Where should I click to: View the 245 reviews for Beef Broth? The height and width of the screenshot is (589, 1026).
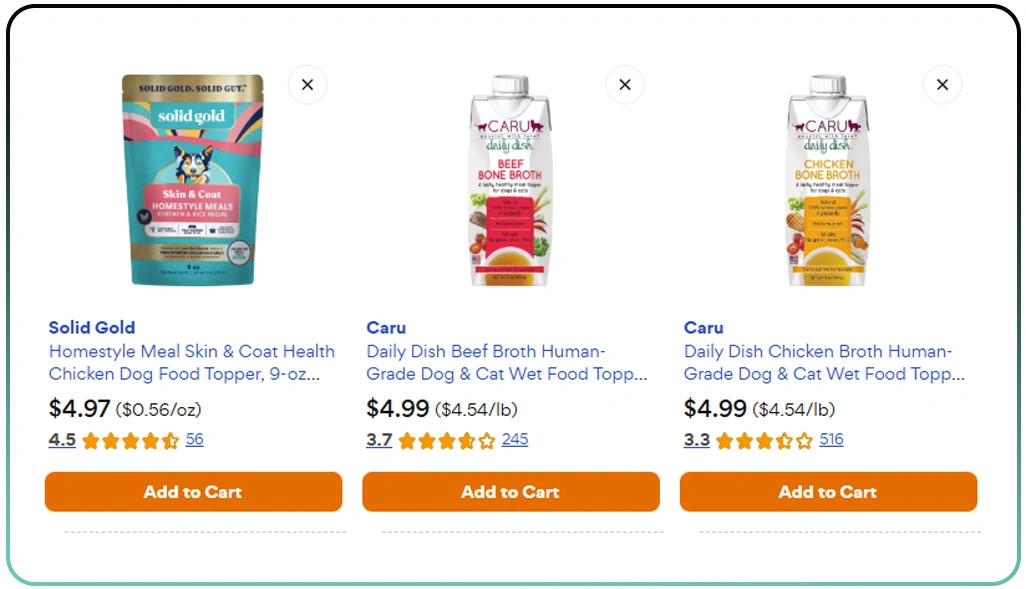point(515,439)
